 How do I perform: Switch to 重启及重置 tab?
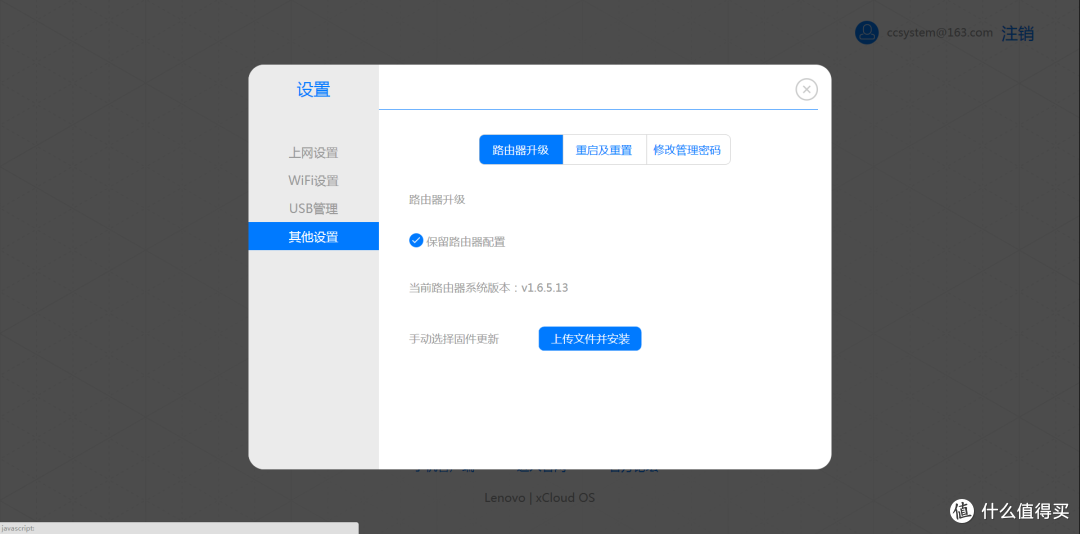[x=604, y=150]
